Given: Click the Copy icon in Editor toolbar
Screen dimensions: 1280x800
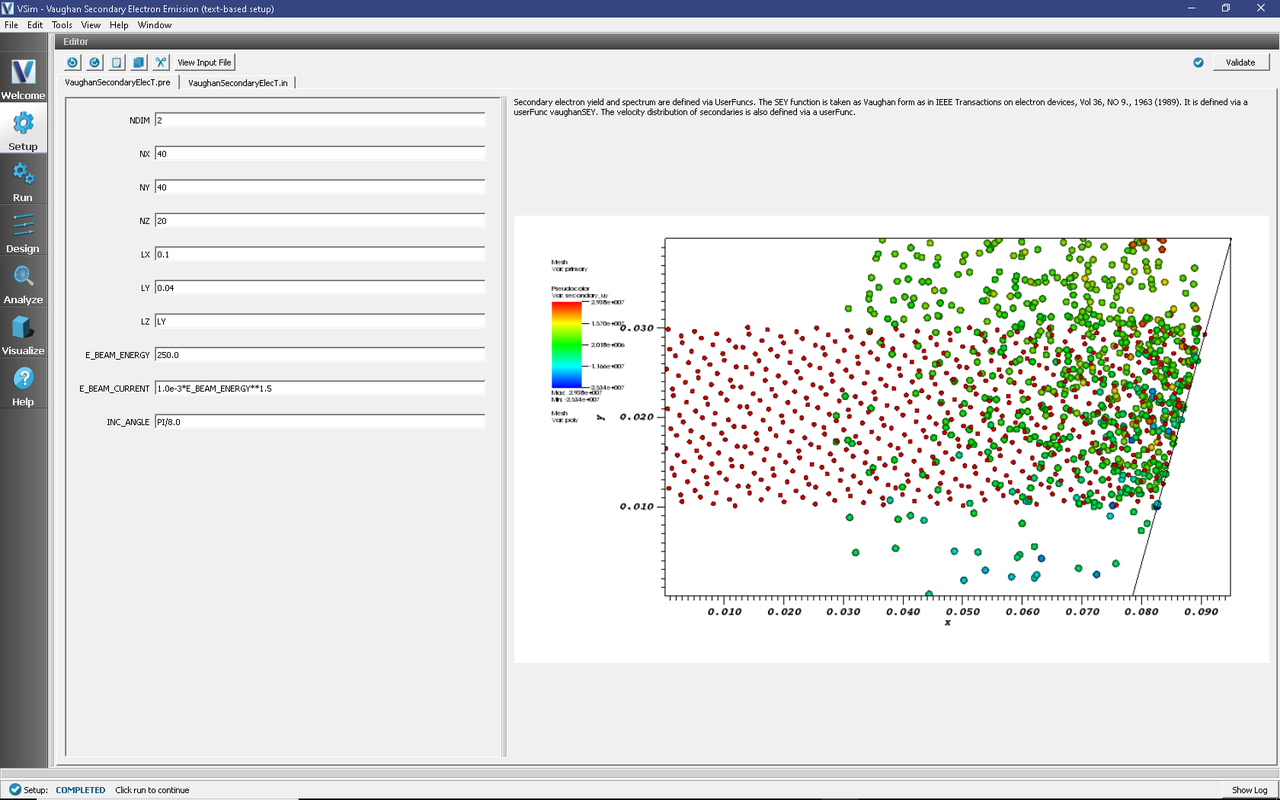Looking at the screenshot, I should click(x=139, y=62).
